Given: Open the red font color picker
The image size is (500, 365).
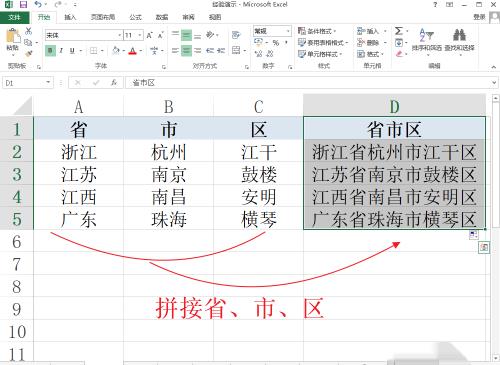Looking at the screenshot, I should click(133, 51).
